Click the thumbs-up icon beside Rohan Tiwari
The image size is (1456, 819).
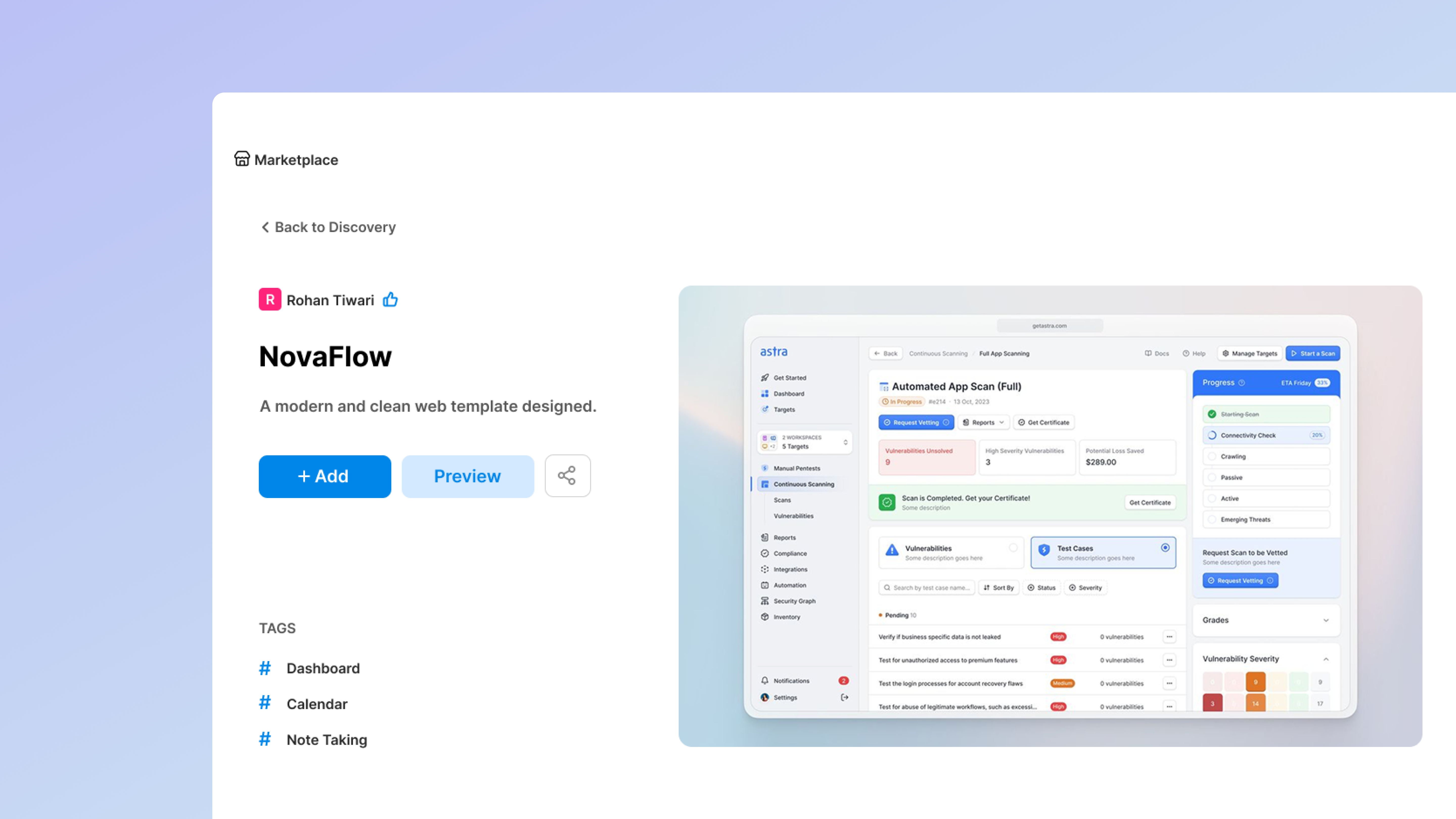point(390,300)
